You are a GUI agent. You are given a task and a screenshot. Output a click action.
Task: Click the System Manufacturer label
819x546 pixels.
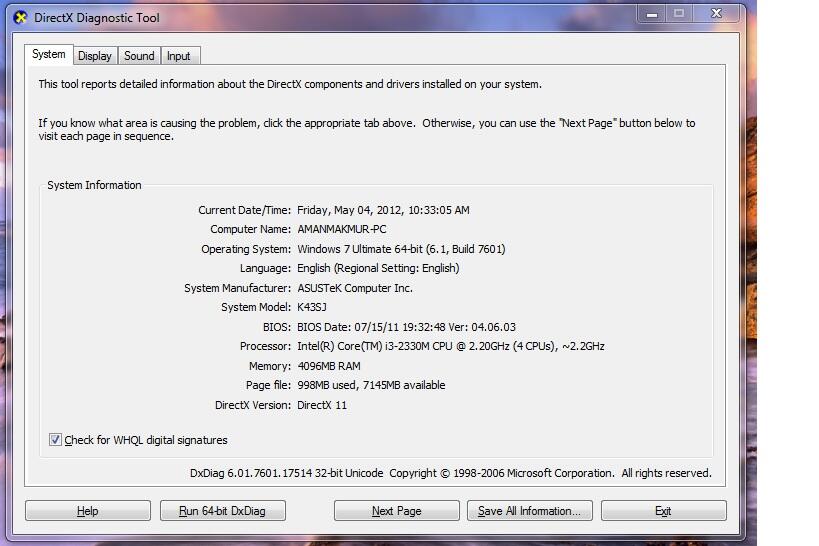pyautogui.click(x=237, y=288)
